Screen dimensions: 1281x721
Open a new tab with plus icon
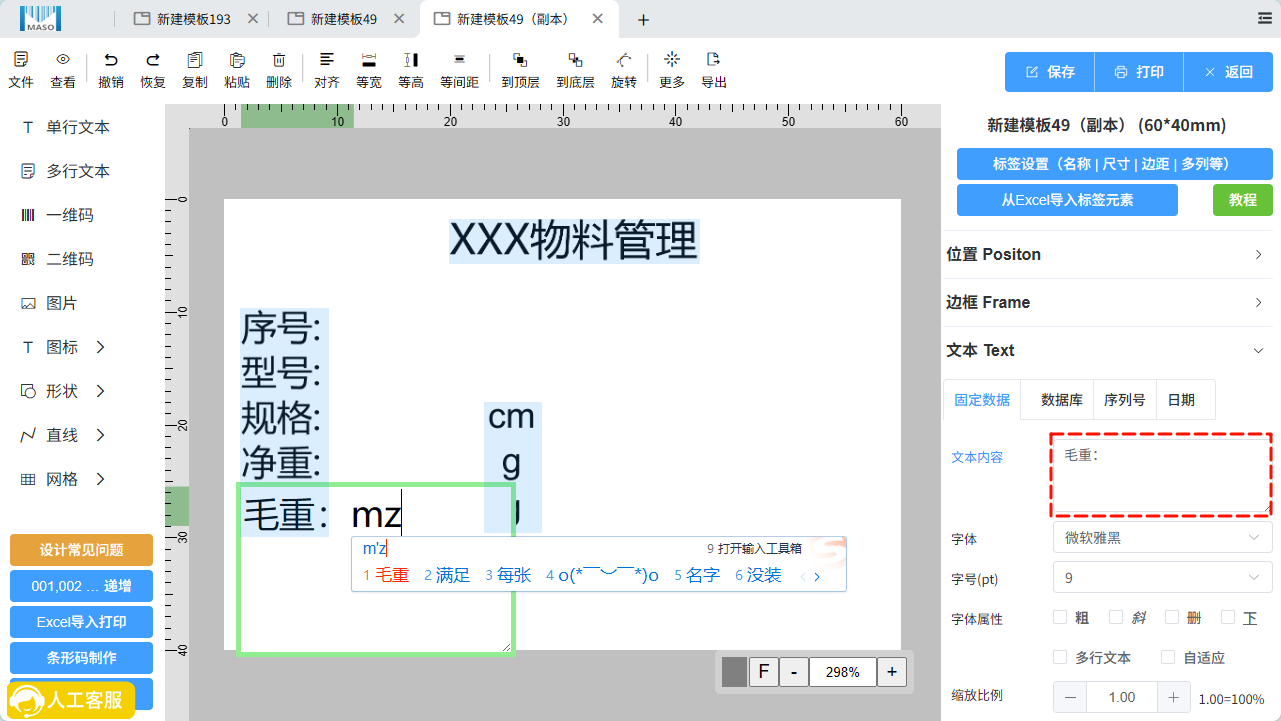click(644, 20)
